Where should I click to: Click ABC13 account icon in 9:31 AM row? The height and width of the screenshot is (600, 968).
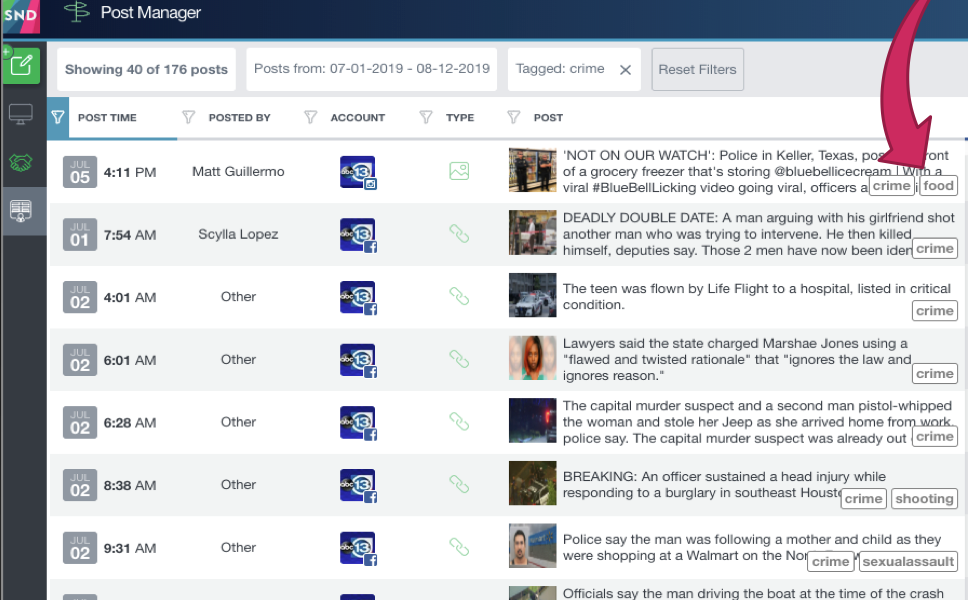358,548
